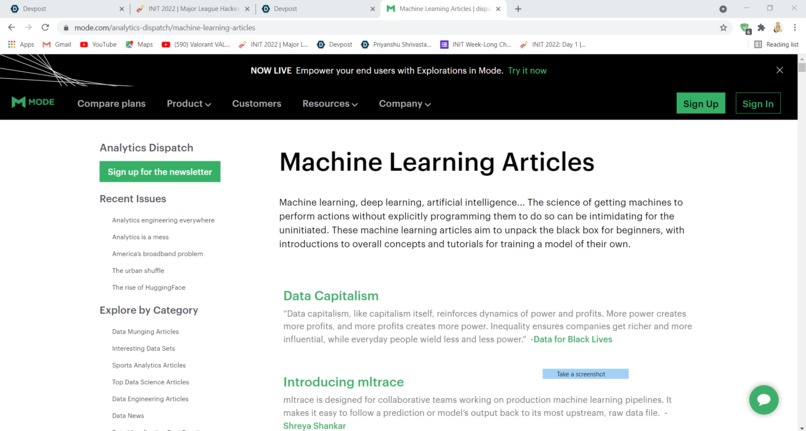Open The rise of HuggingFace issue

coord(149,288)
